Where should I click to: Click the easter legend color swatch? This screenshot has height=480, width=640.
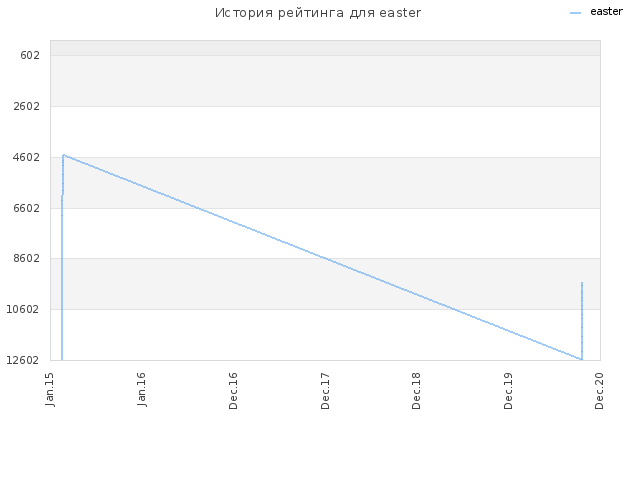(575, 13)
